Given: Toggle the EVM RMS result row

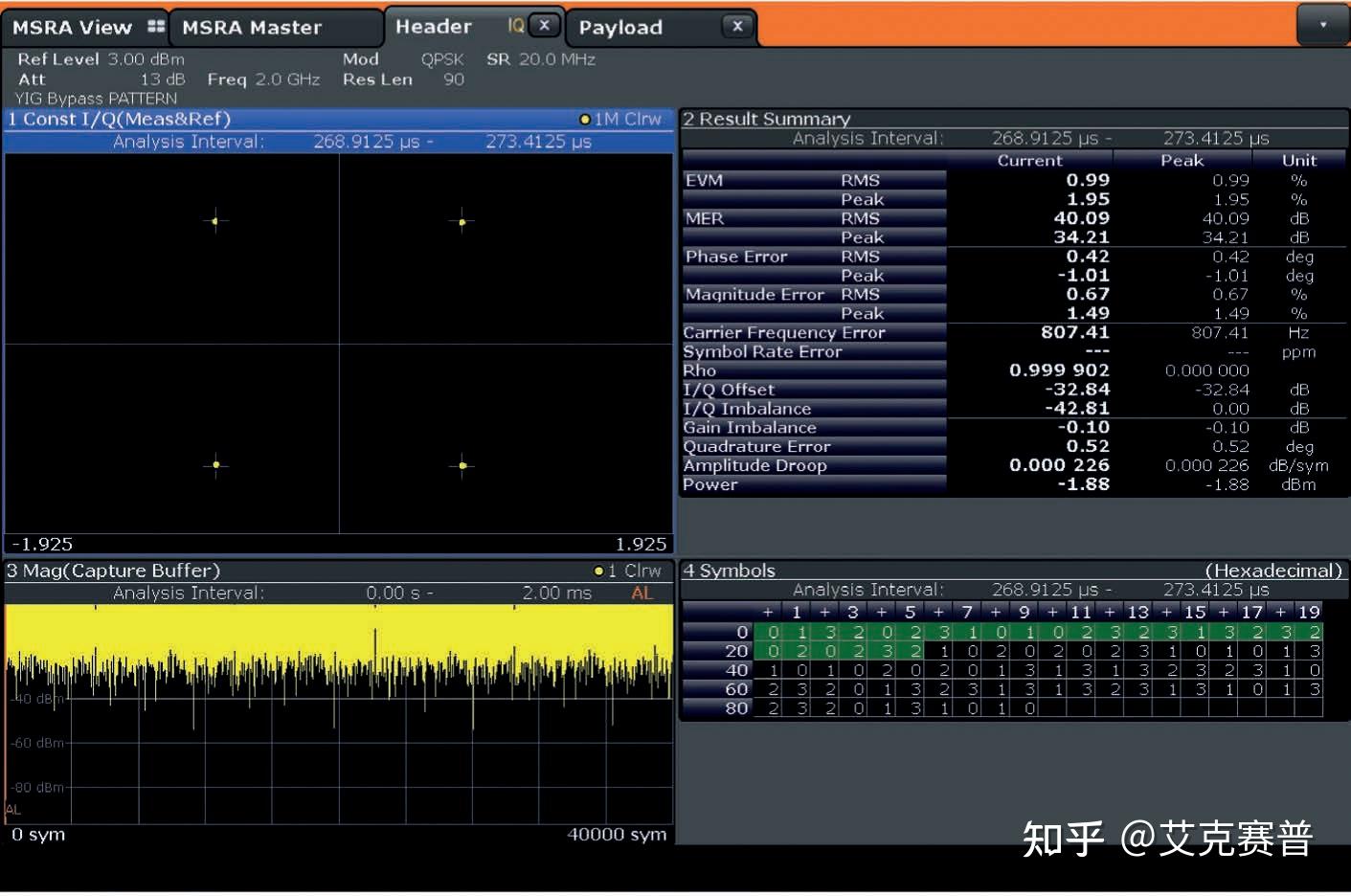Looking at the screenshot, I should [x=814, y=179].
